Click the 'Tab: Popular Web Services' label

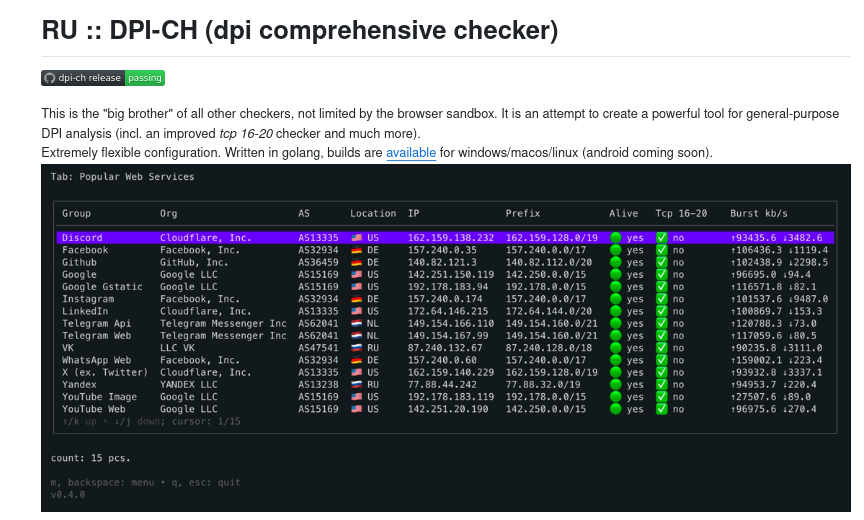coord(122,177)
